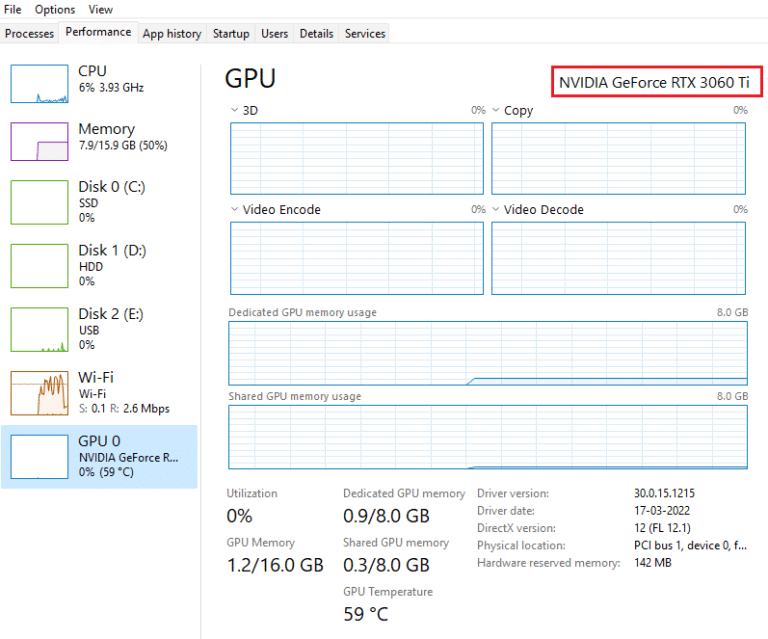Open the Video Encode engine dropdown
Screen dimensions: 768x639
234,209
